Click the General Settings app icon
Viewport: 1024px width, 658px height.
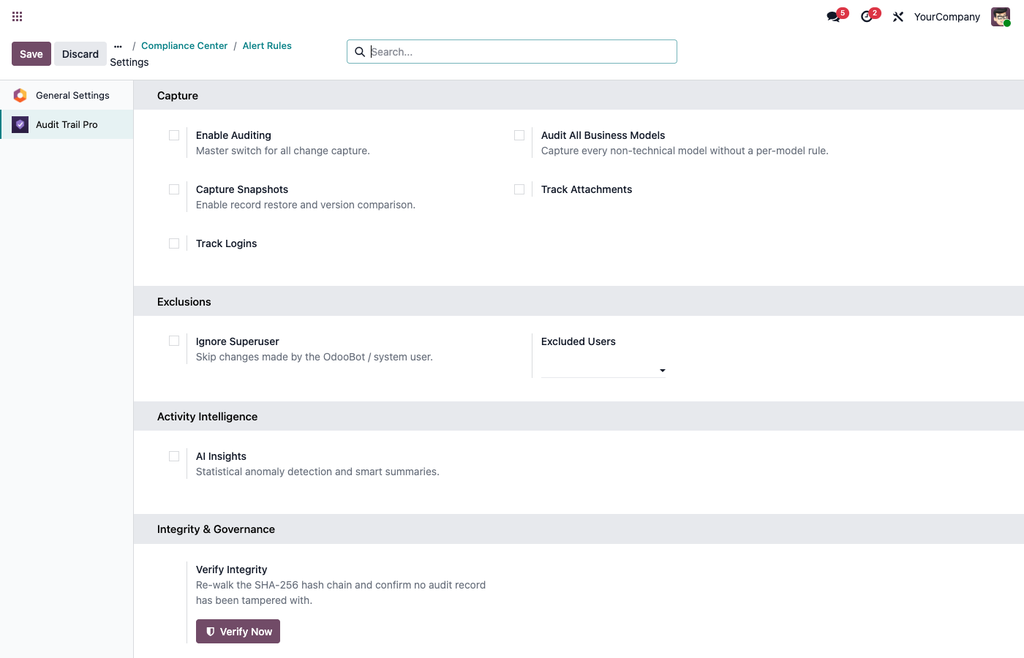[20, 95]
